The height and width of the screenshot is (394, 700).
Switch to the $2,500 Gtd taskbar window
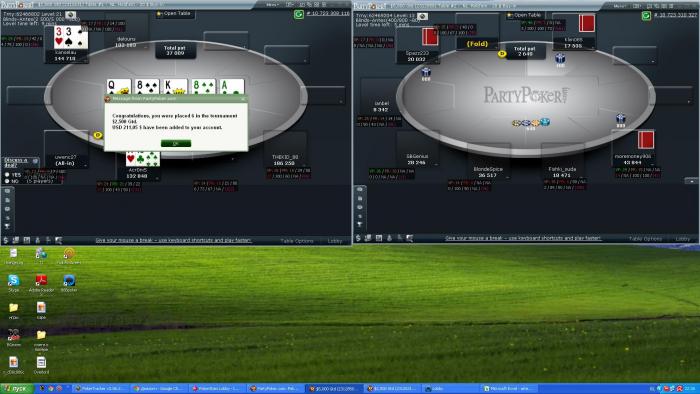[x=391, y=389]
